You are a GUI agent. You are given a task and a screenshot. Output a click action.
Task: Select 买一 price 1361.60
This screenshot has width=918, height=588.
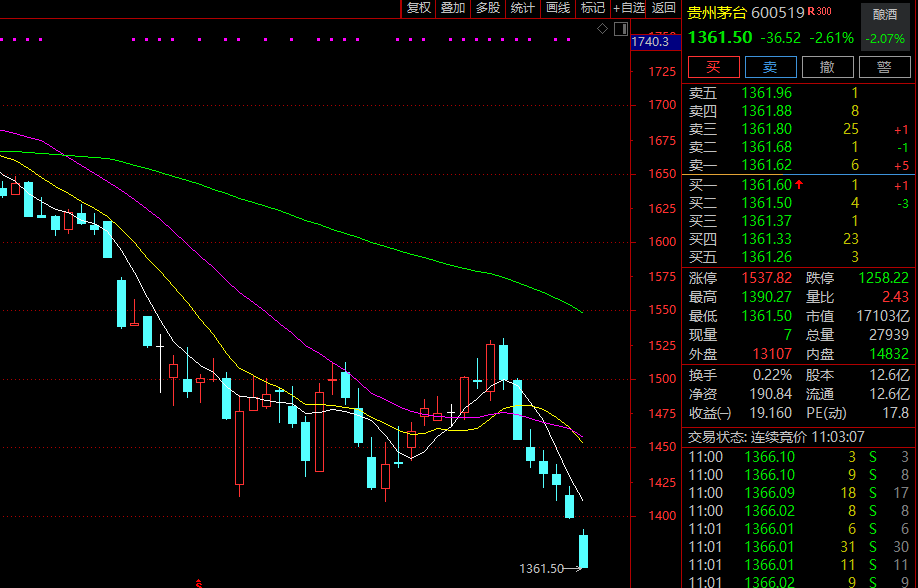coord(766,185)
